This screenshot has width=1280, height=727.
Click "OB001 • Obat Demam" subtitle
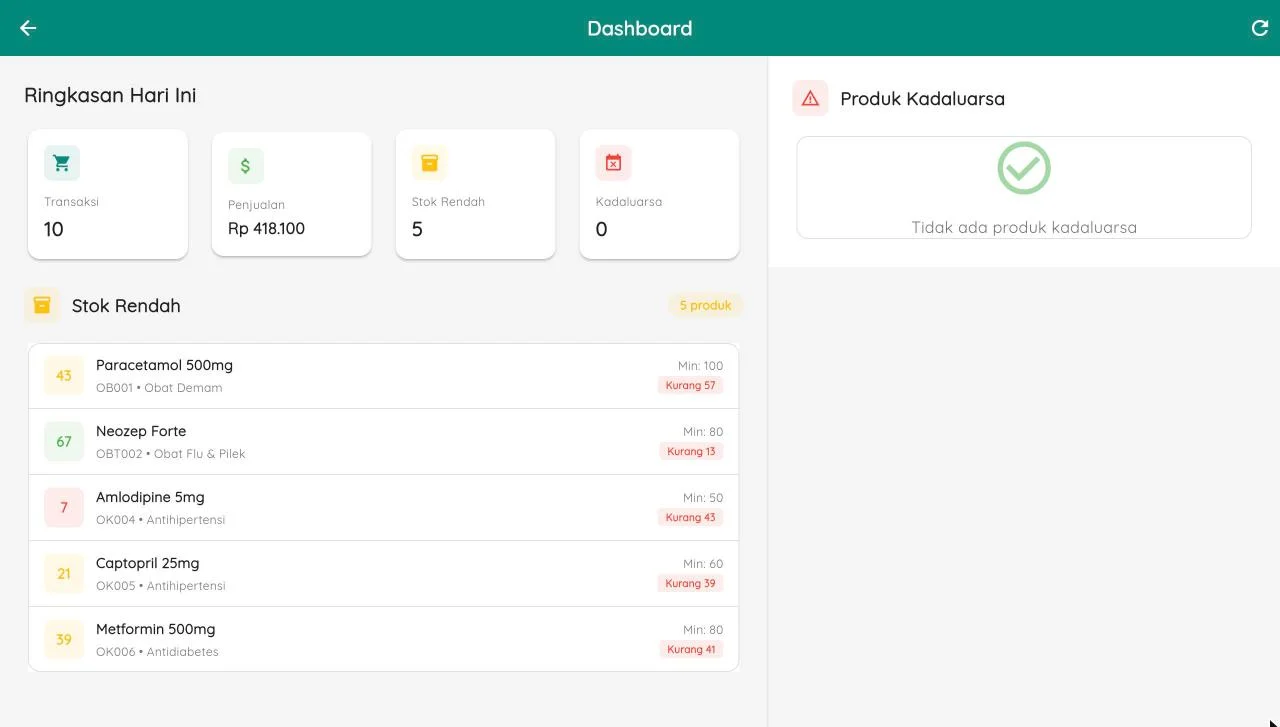coord(159,388)
